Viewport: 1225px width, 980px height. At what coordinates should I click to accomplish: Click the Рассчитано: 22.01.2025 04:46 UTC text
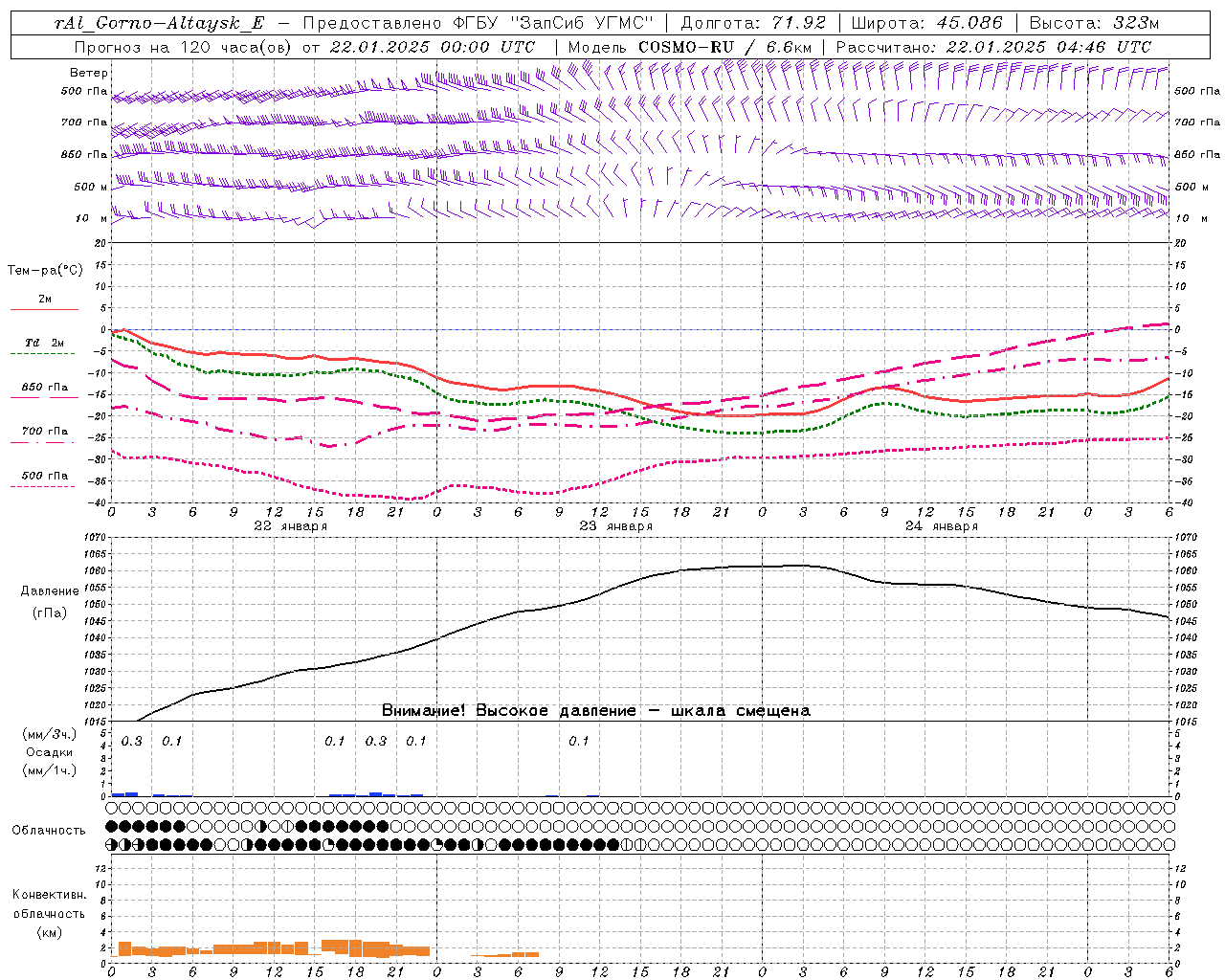pyautogui.click(x=993, y=47)
